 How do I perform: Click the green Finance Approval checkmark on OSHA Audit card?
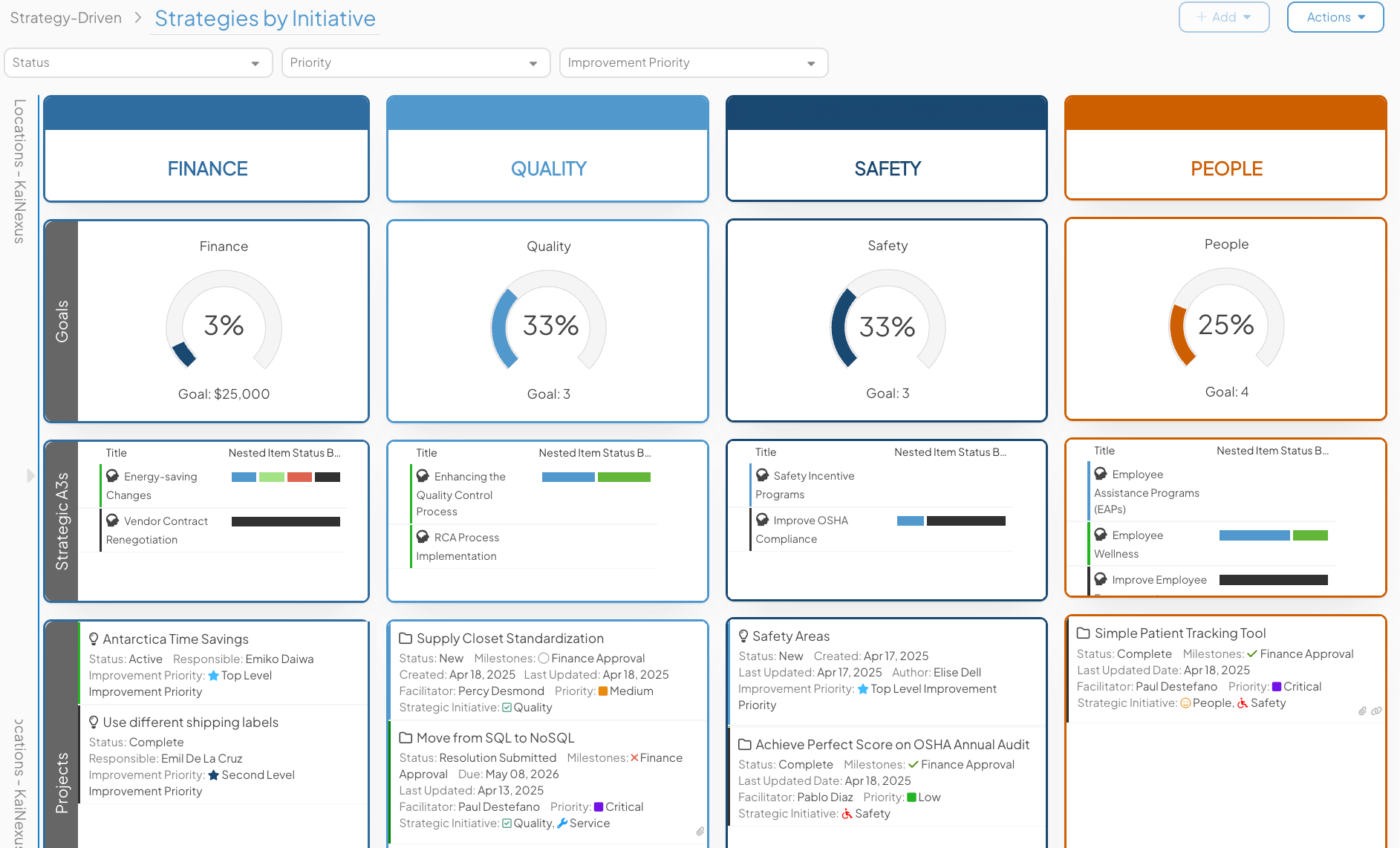coord(914,763)
